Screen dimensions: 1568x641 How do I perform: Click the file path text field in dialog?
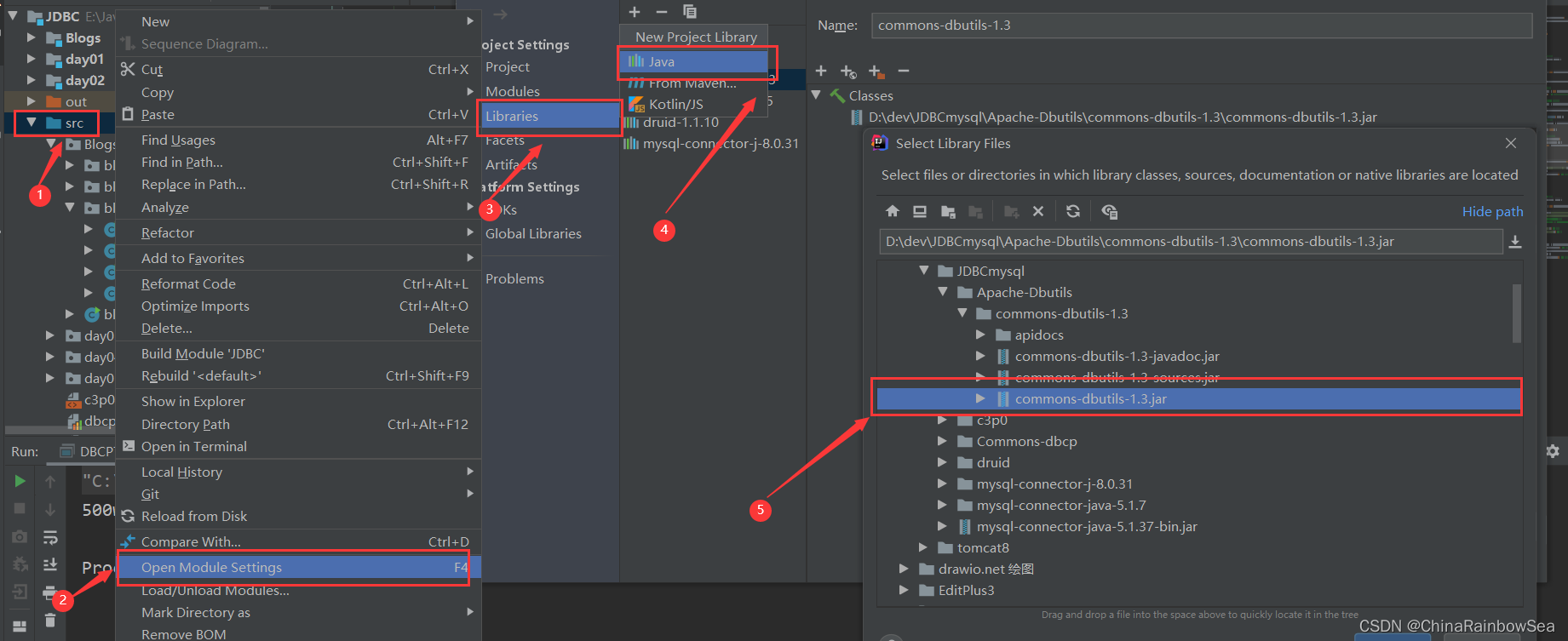coord(1191,242)
